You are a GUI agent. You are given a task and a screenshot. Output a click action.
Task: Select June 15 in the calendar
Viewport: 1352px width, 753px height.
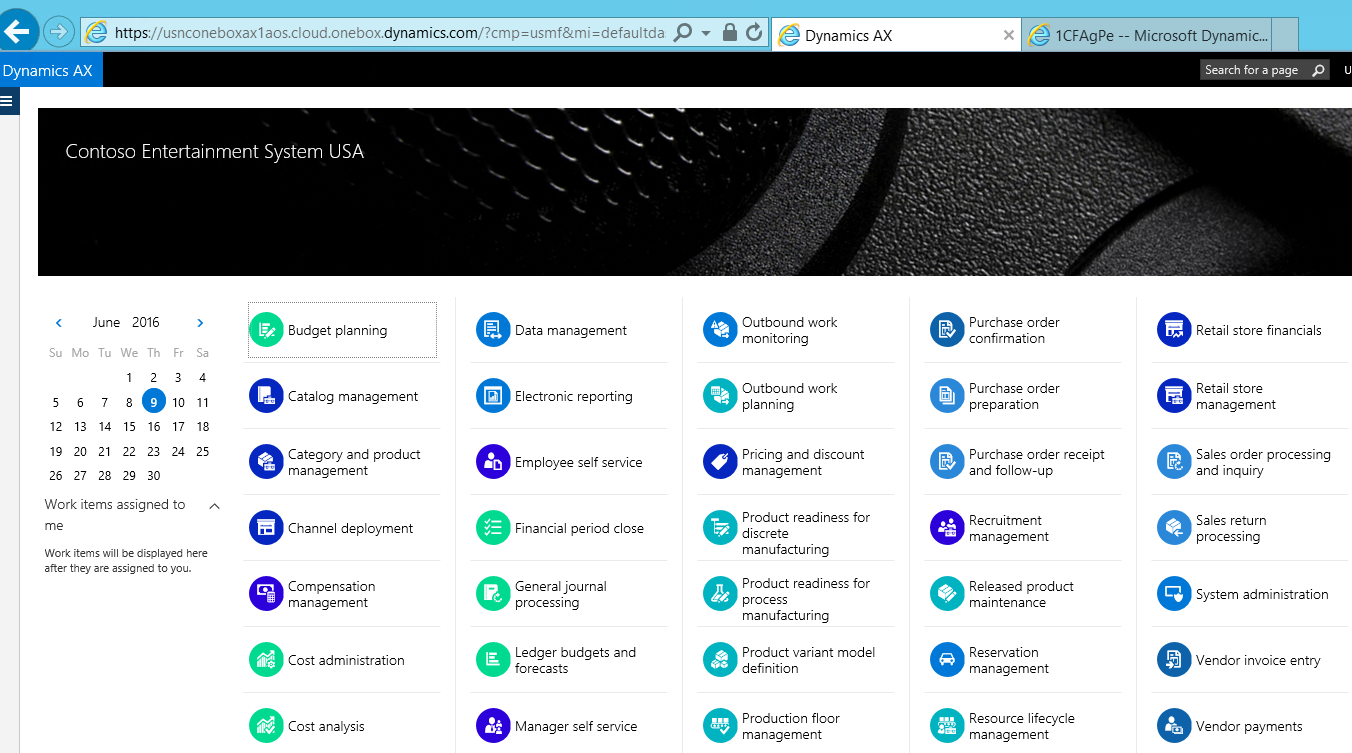point(129,426)
